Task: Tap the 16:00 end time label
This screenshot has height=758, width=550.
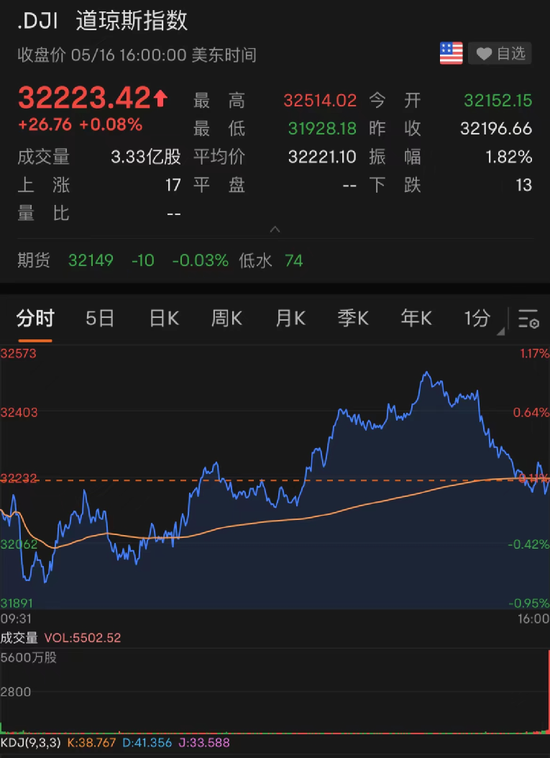Action: pos(533,619)
